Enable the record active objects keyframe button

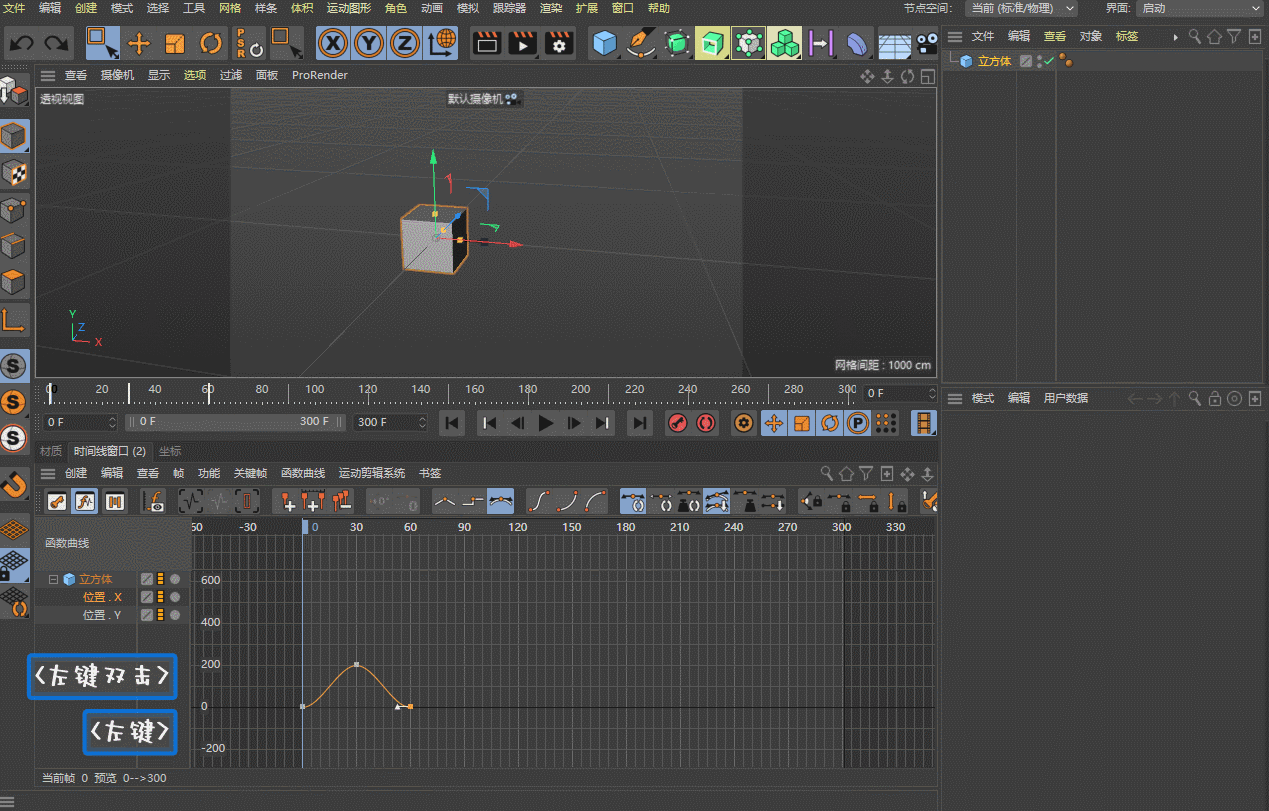click(x=678, y=423)
